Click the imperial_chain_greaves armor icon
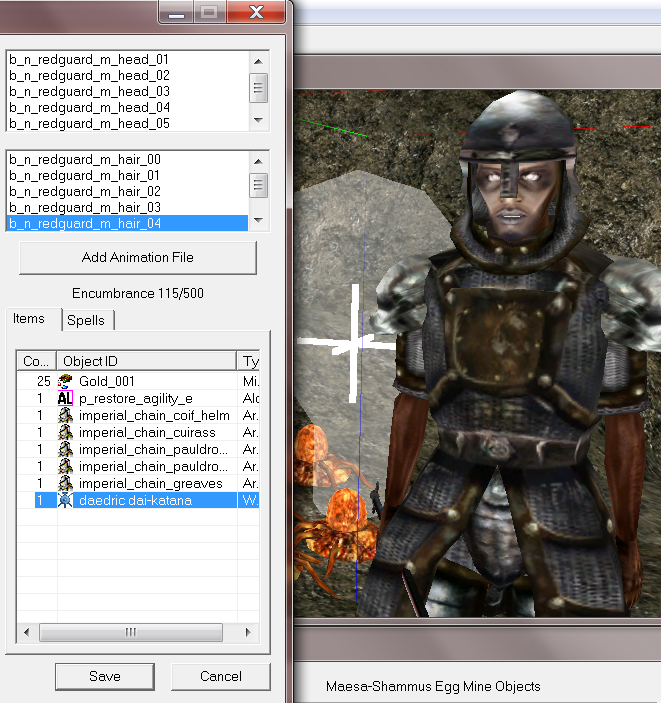The image size is (661, 703). tap(65, 483)
